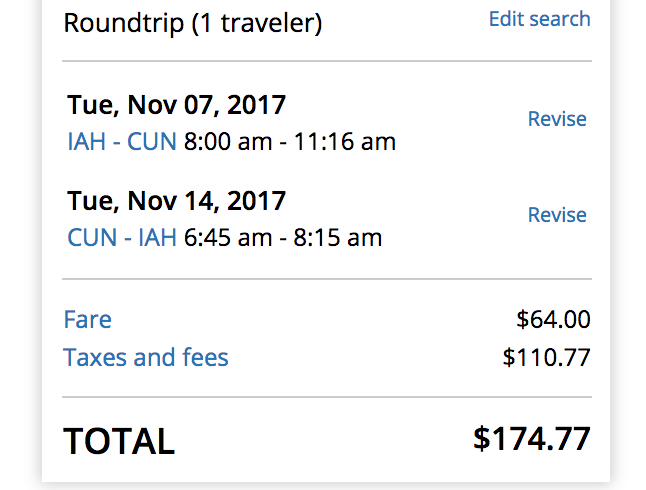
Task: View Fare details link
Action: [x=87, y=319]
